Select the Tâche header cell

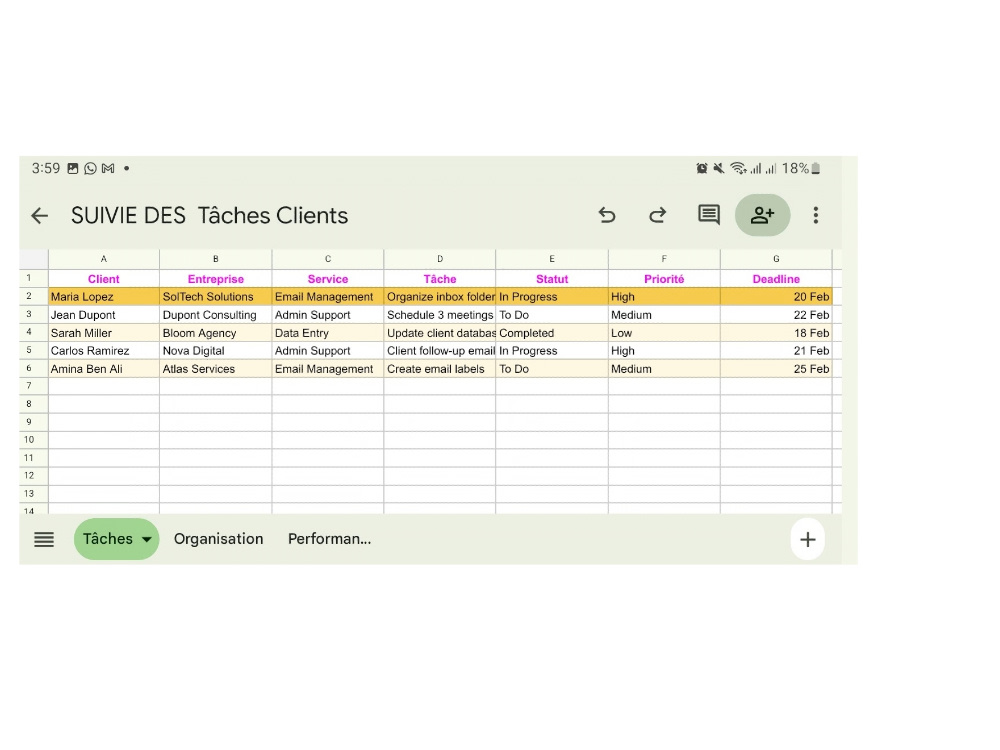click(x=440, y=279)
